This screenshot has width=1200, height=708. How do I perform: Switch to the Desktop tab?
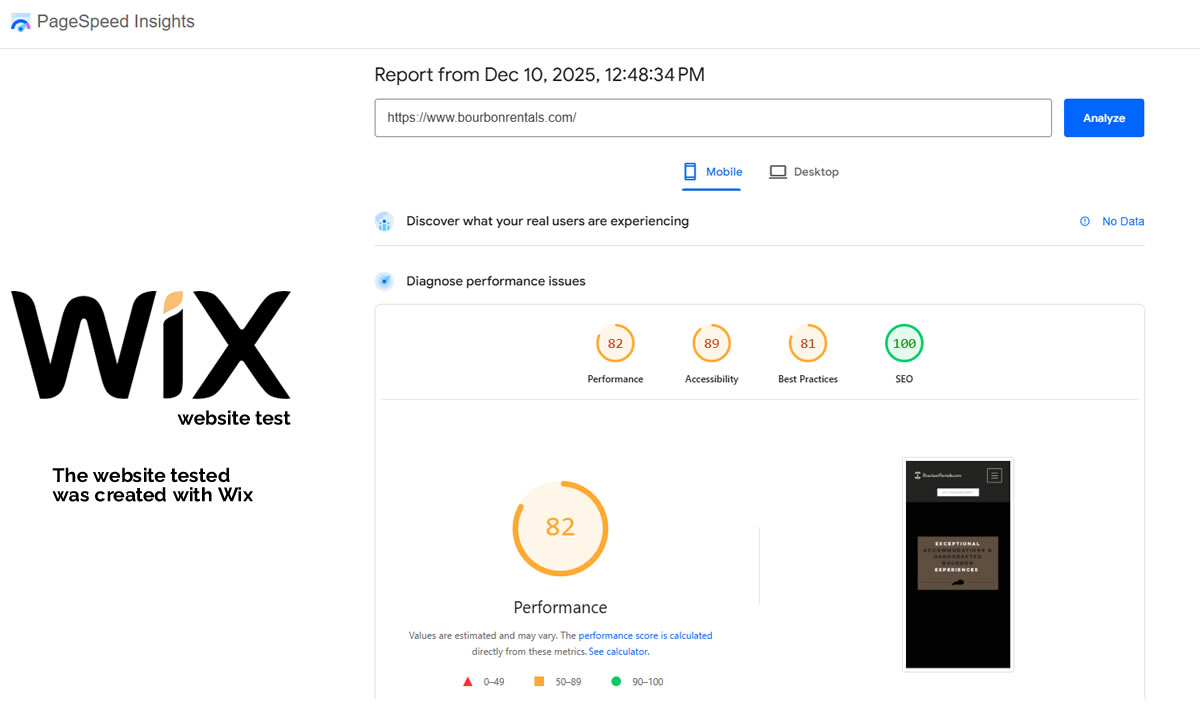[804, 172]
